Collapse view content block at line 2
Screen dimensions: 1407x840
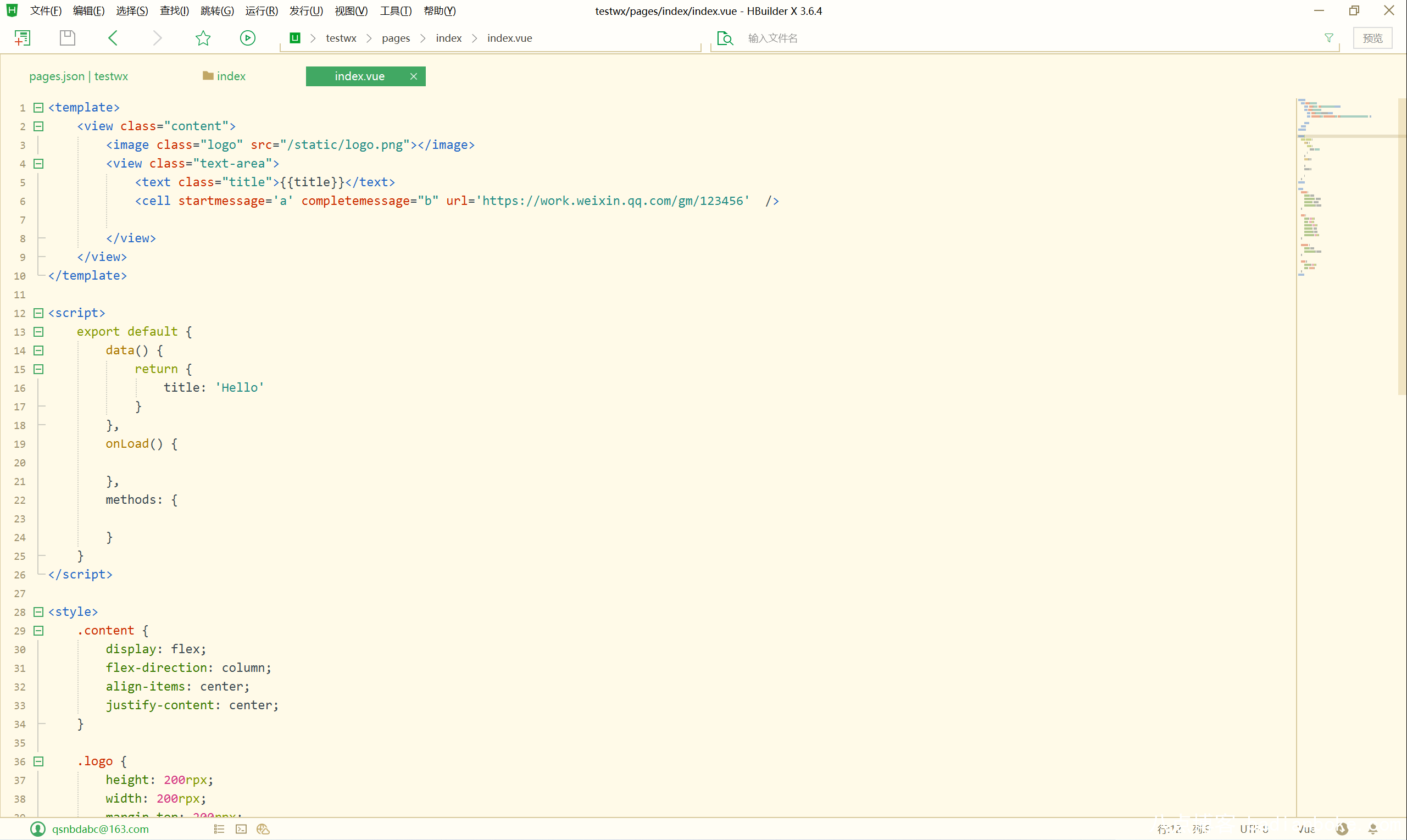pos(38,126)
